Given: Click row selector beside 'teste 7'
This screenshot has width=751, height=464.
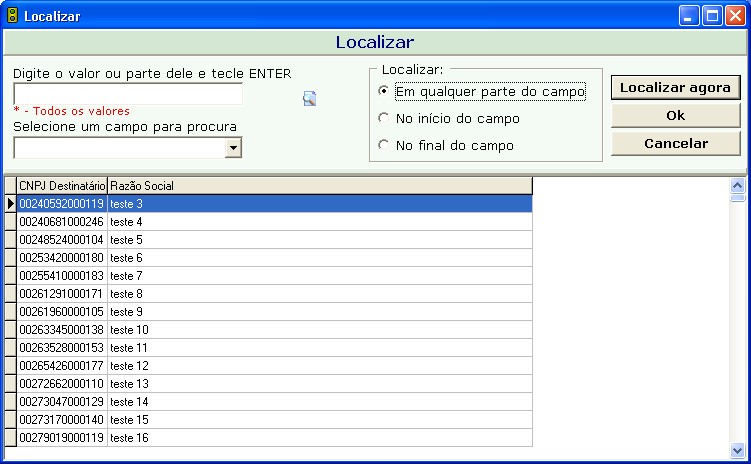Looking at the screenshot, I should click(x=10, y=276).
